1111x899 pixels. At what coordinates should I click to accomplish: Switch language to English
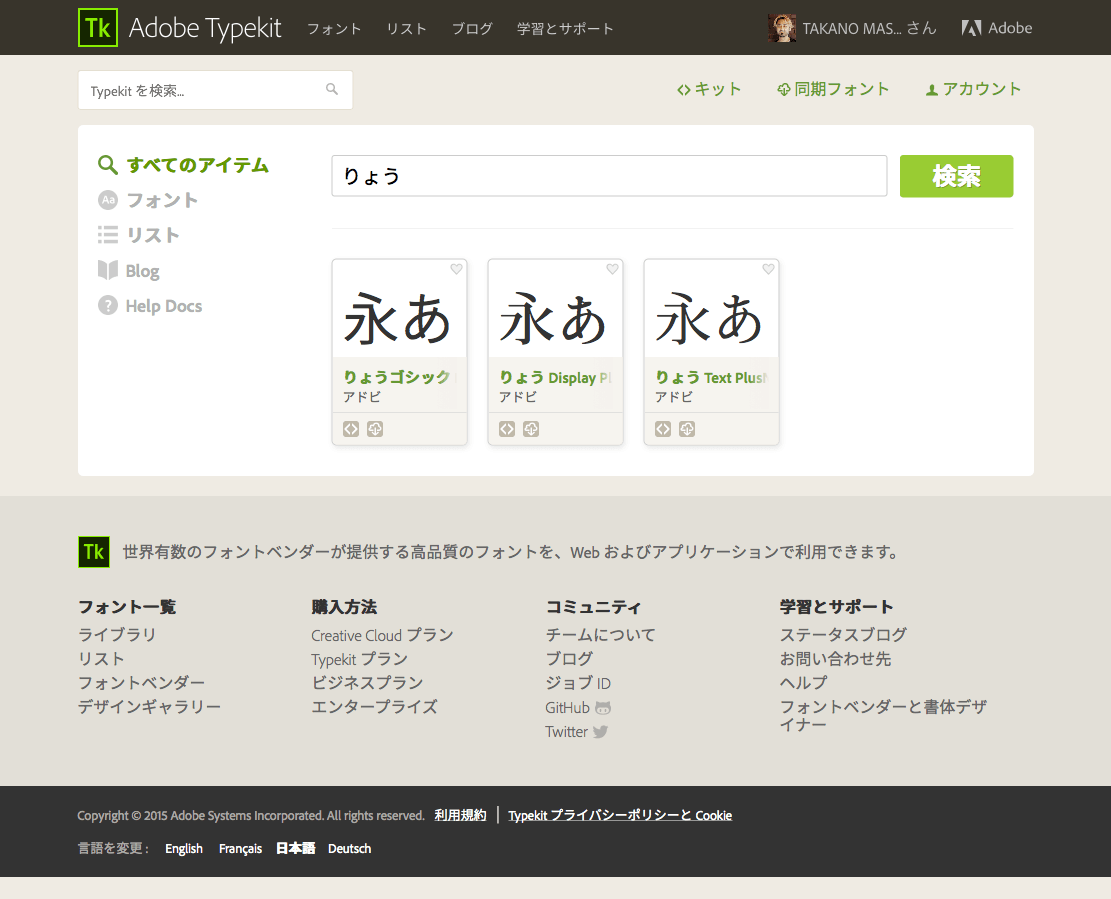tap(184, 849)
